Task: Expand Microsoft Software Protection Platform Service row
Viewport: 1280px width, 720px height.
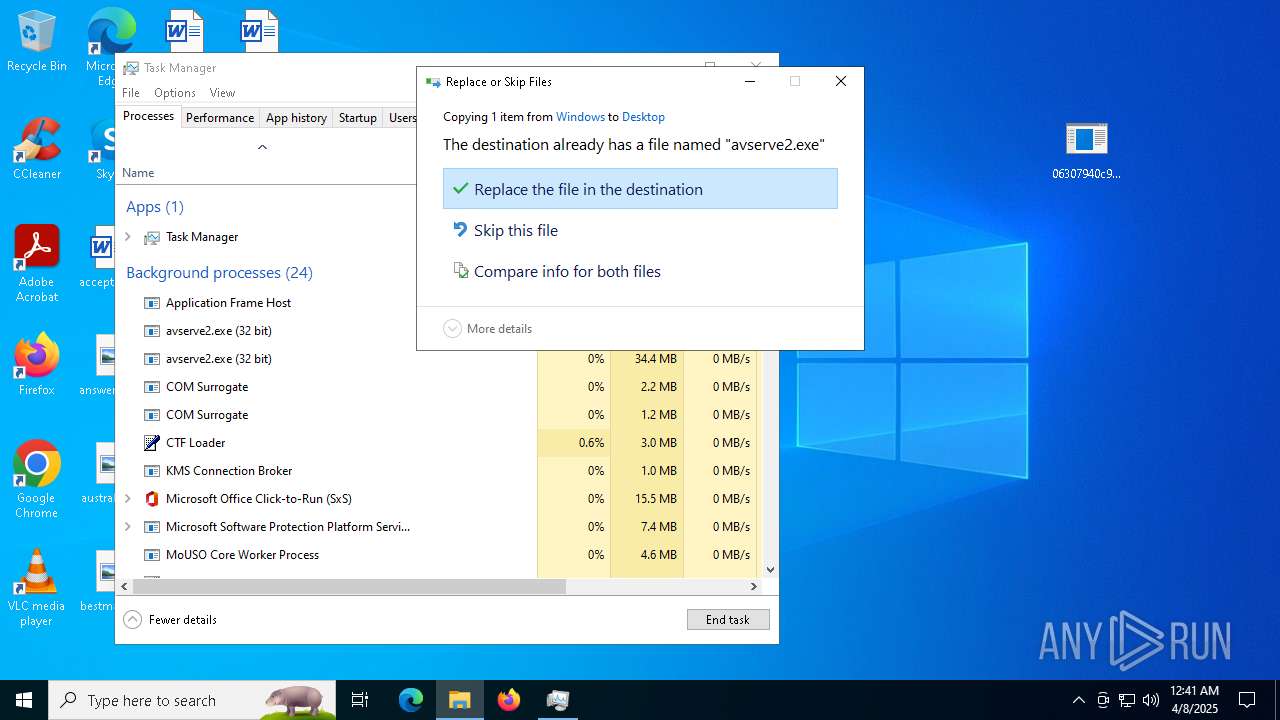Action: (x=127, y=527)
